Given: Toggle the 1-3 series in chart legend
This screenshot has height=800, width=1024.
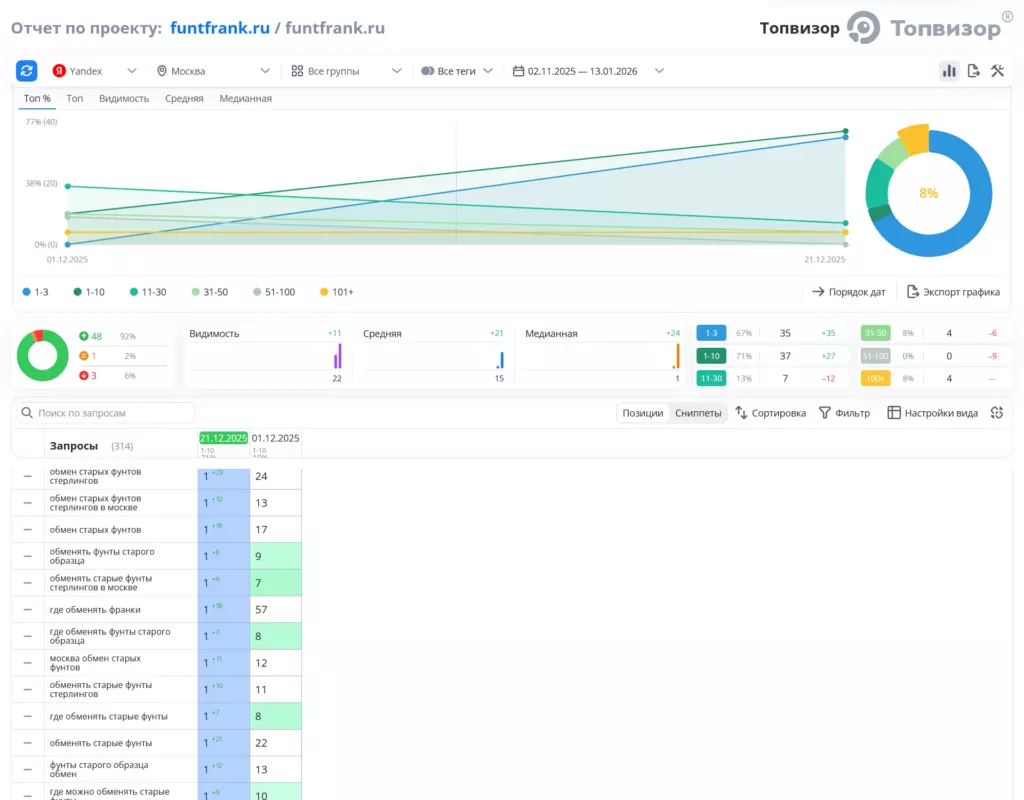Looking at the screenshot, I should 35,292.
